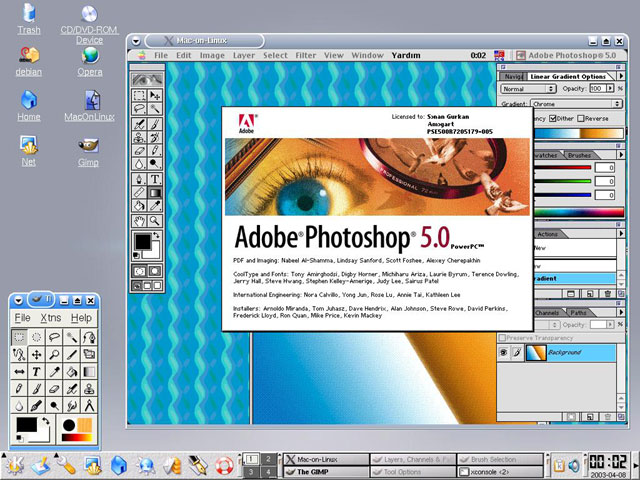Hide the Background layer with eye icon
640x480 pixels.
(x=504, y=353)
